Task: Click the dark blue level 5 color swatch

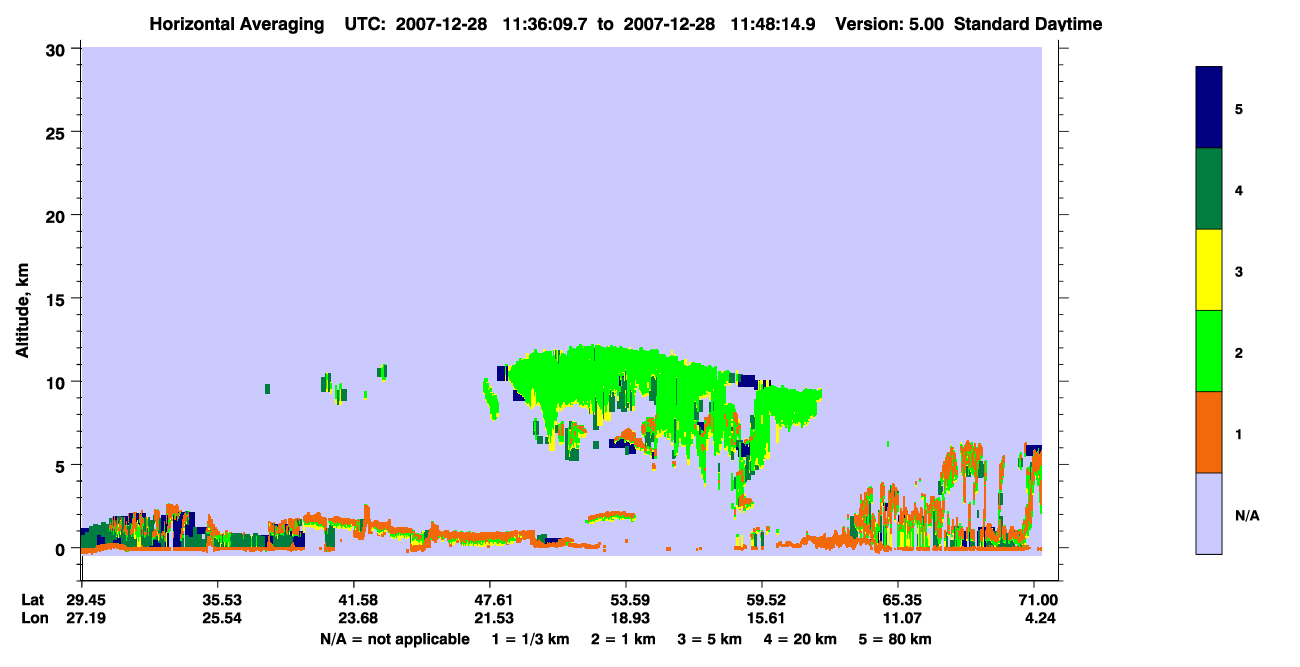Action: point(1209,108)
